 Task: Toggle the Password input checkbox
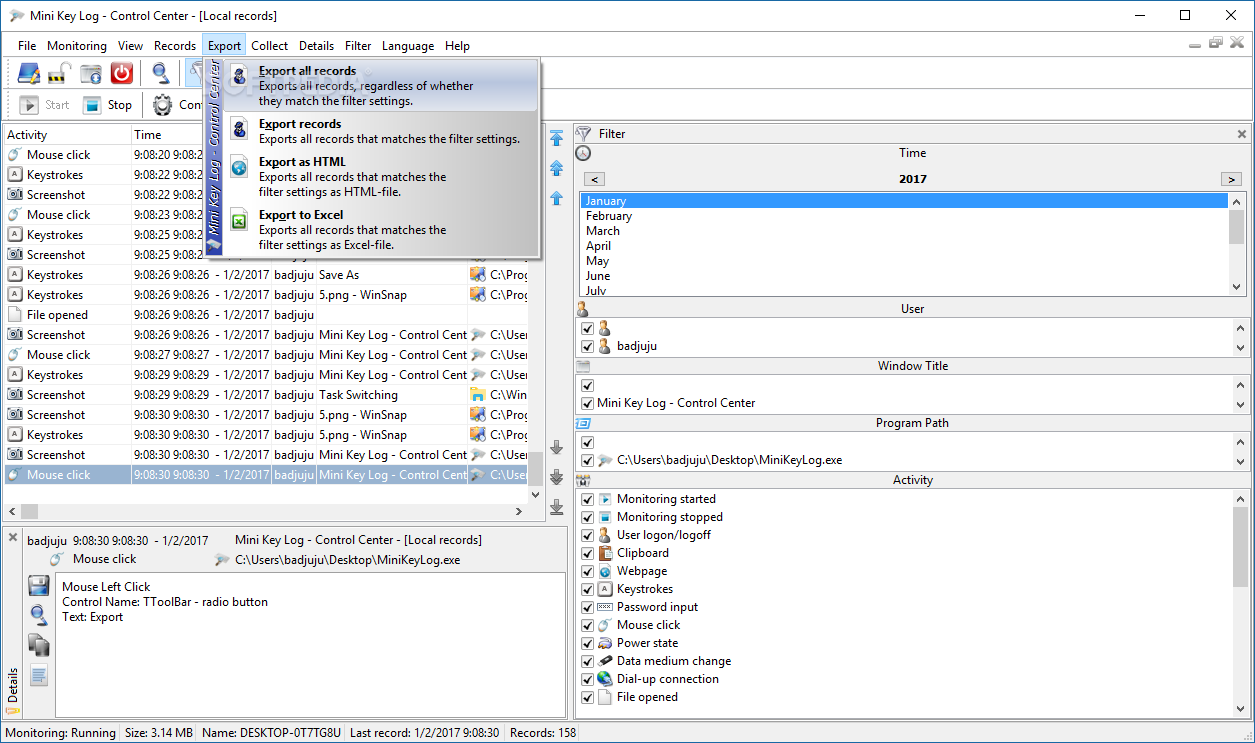coord(588,607)
